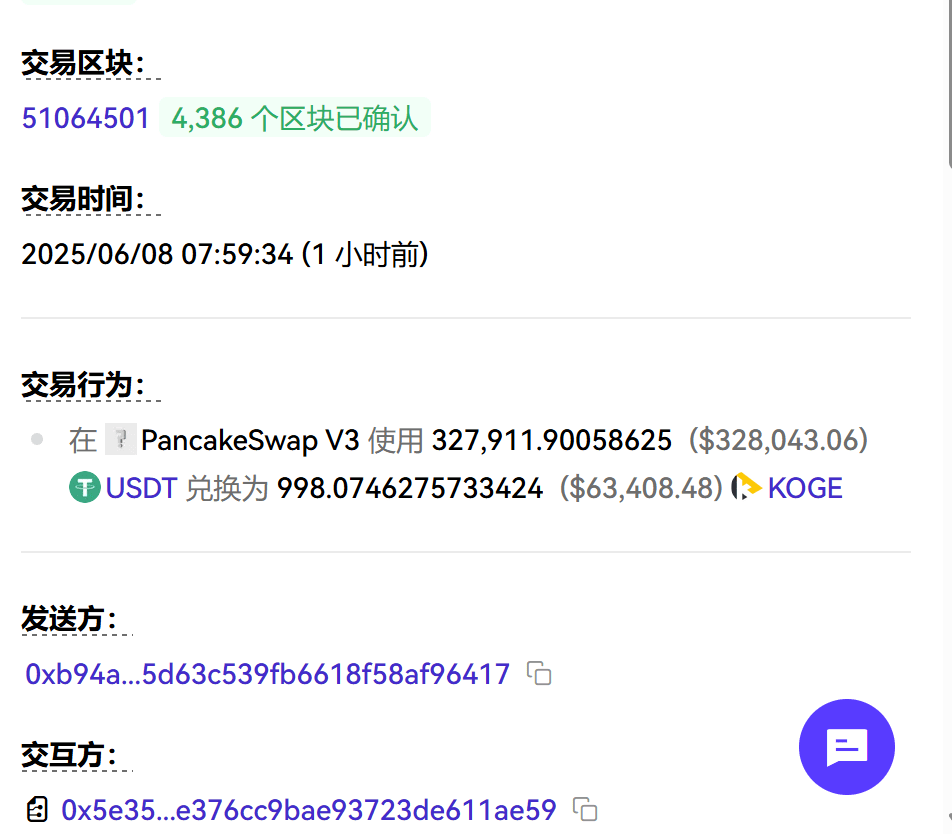
Task: Copy the contract address 0x5e35
Action: pyautogui.click(x=585, y=810)
